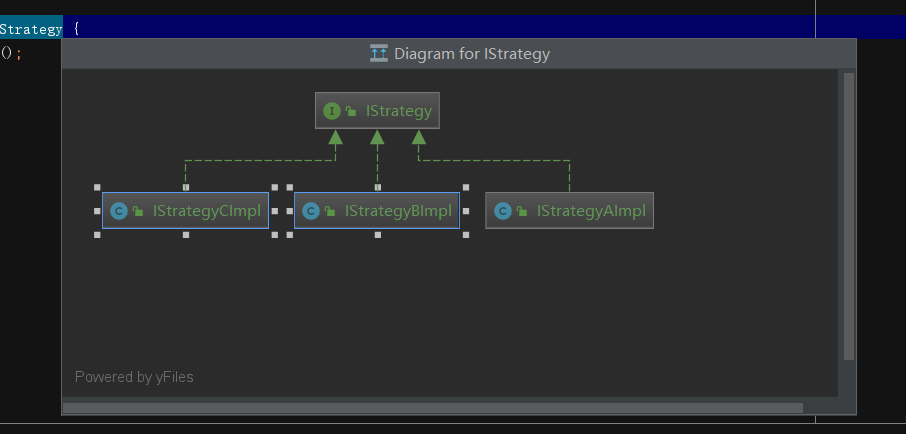Screen dimensions: 906x434
Task: Click the diagram's horizontal scrollbar
Action: coord(432,408)
